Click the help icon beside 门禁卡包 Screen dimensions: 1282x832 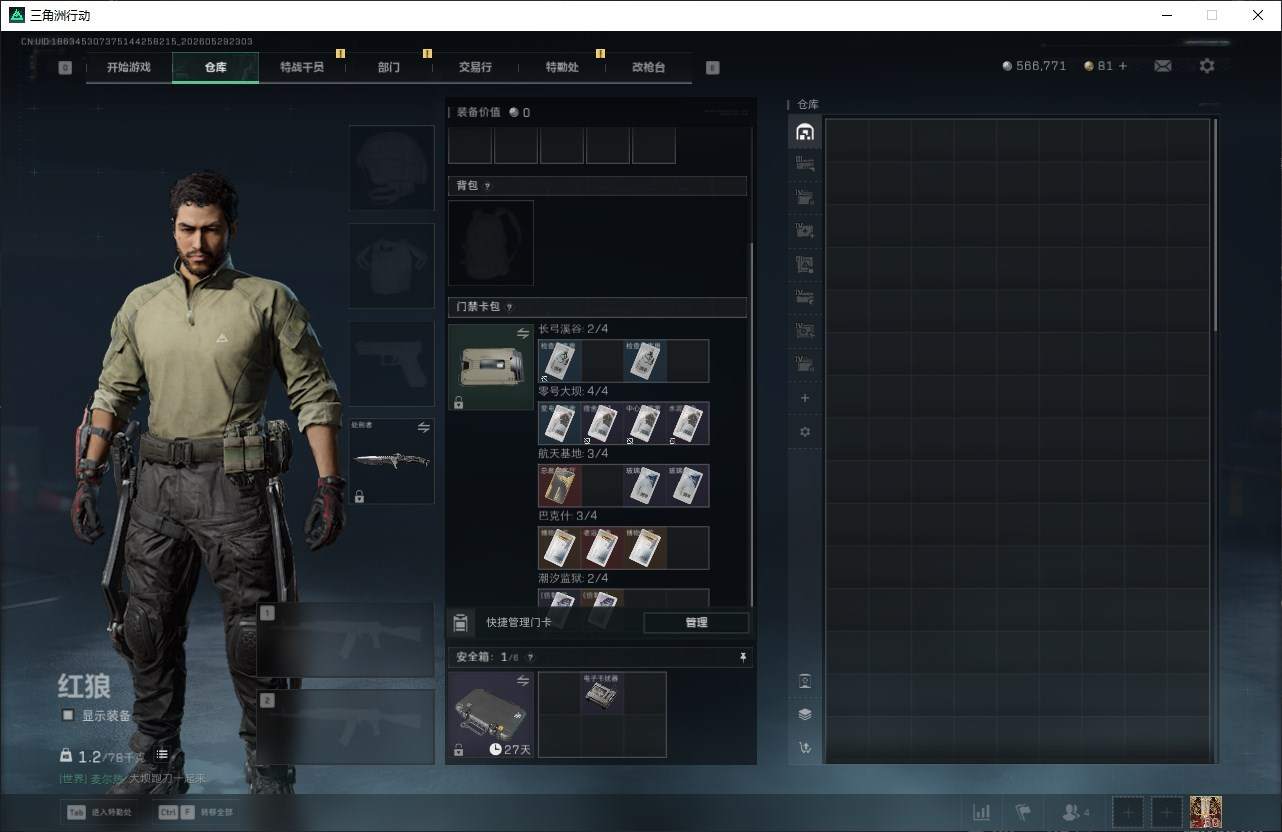[509, 307]
